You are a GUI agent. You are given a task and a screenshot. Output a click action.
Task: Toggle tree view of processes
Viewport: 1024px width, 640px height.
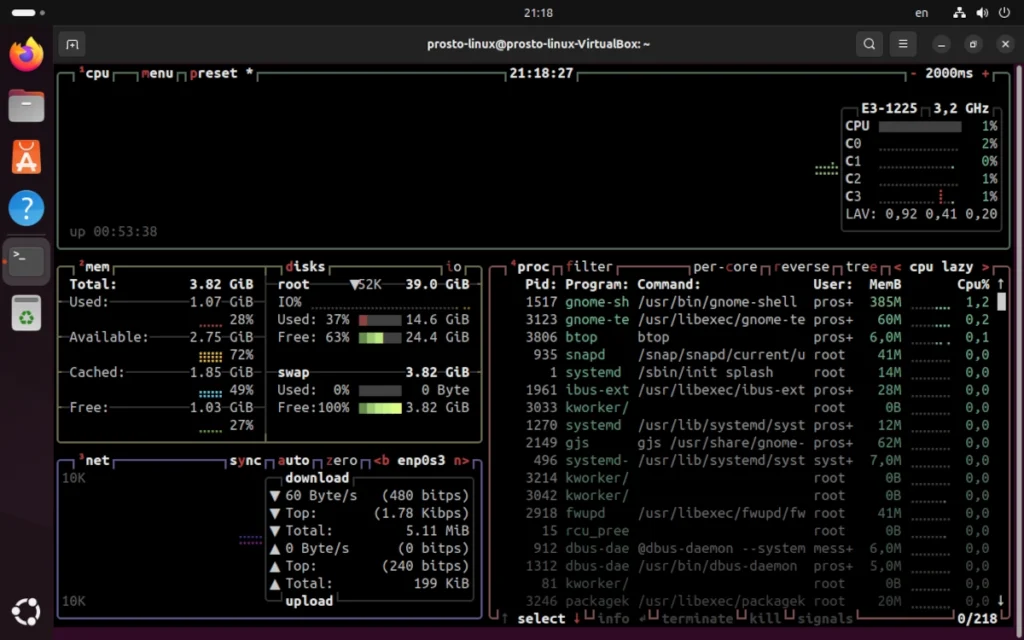coord(861,266)
